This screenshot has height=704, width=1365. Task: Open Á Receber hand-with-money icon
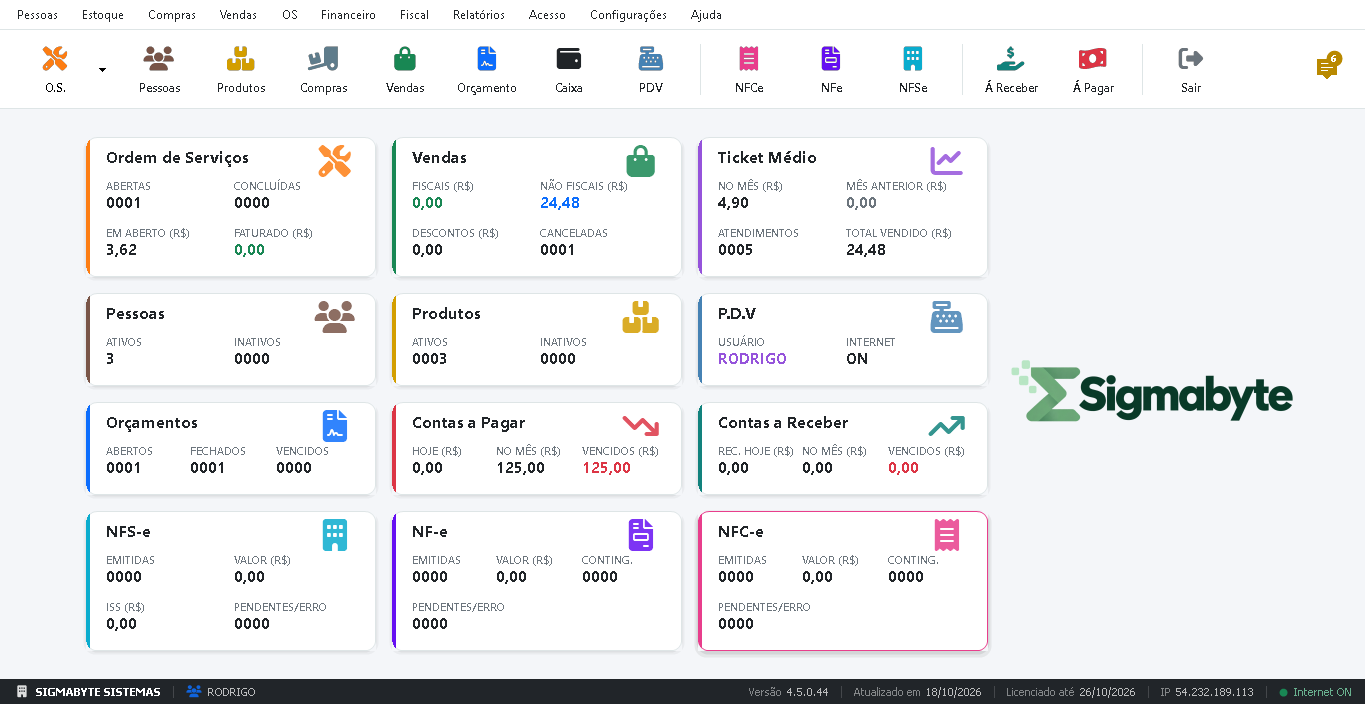[1011, 59]
